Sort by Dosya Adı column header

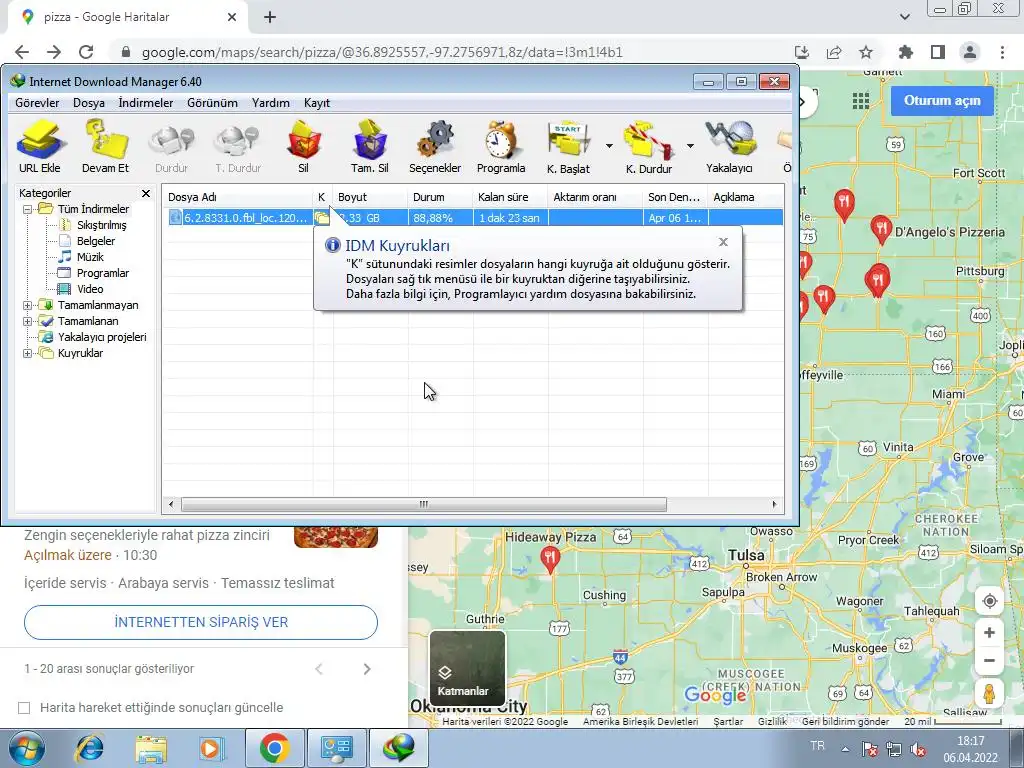coord(238,197)
